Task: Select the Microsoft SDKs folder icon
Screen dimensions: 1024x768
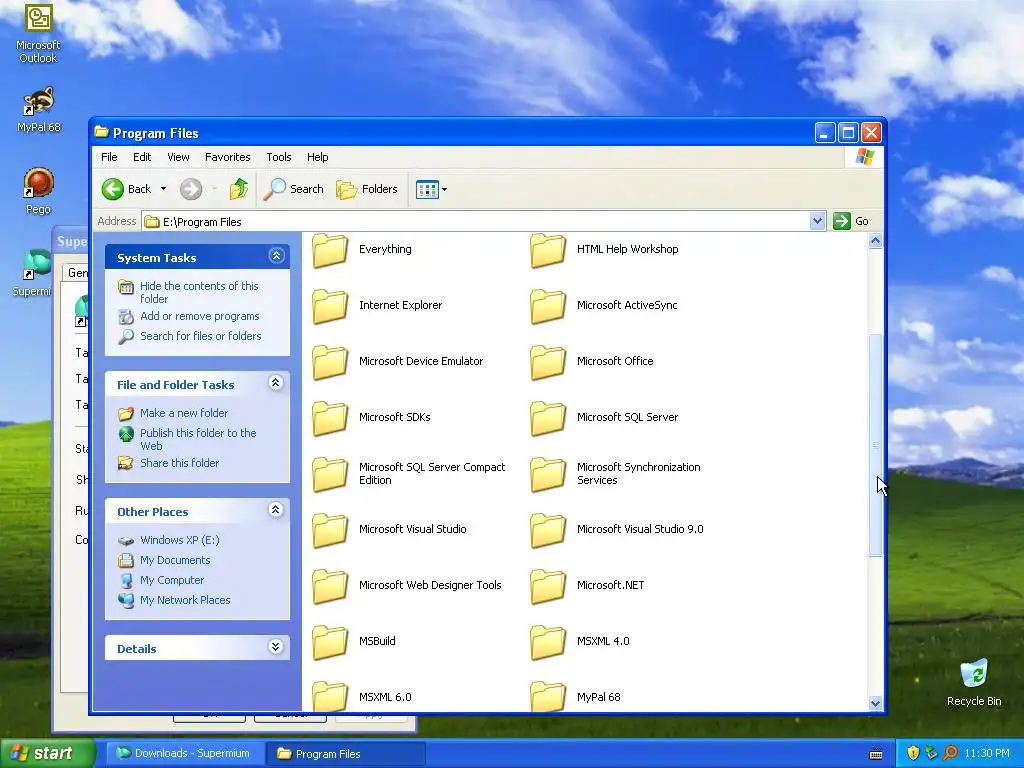Action: click(330, 419)
